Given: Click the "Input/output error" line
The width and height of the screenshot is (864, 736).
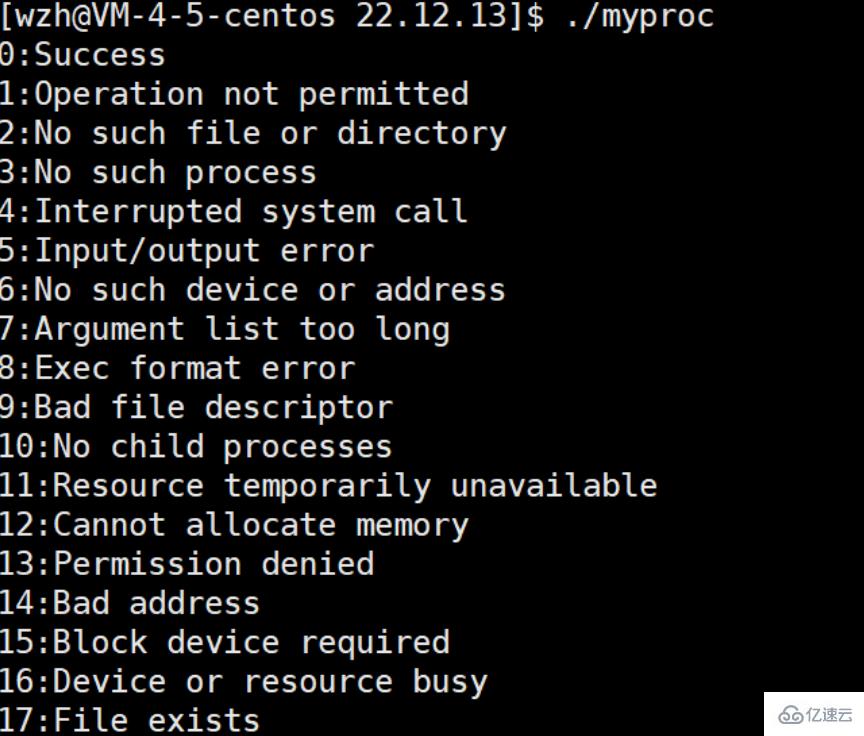Looking at the screenshot, I should pos(187,250).
